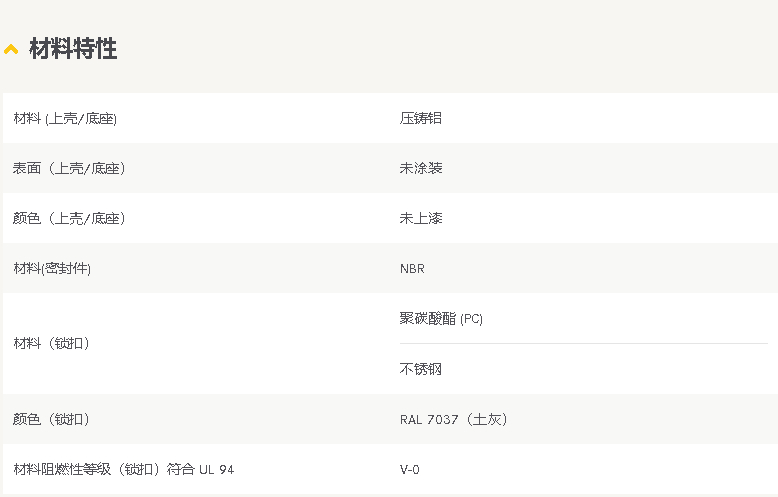Click the 不锈钢 value

[x=421, y=369]
